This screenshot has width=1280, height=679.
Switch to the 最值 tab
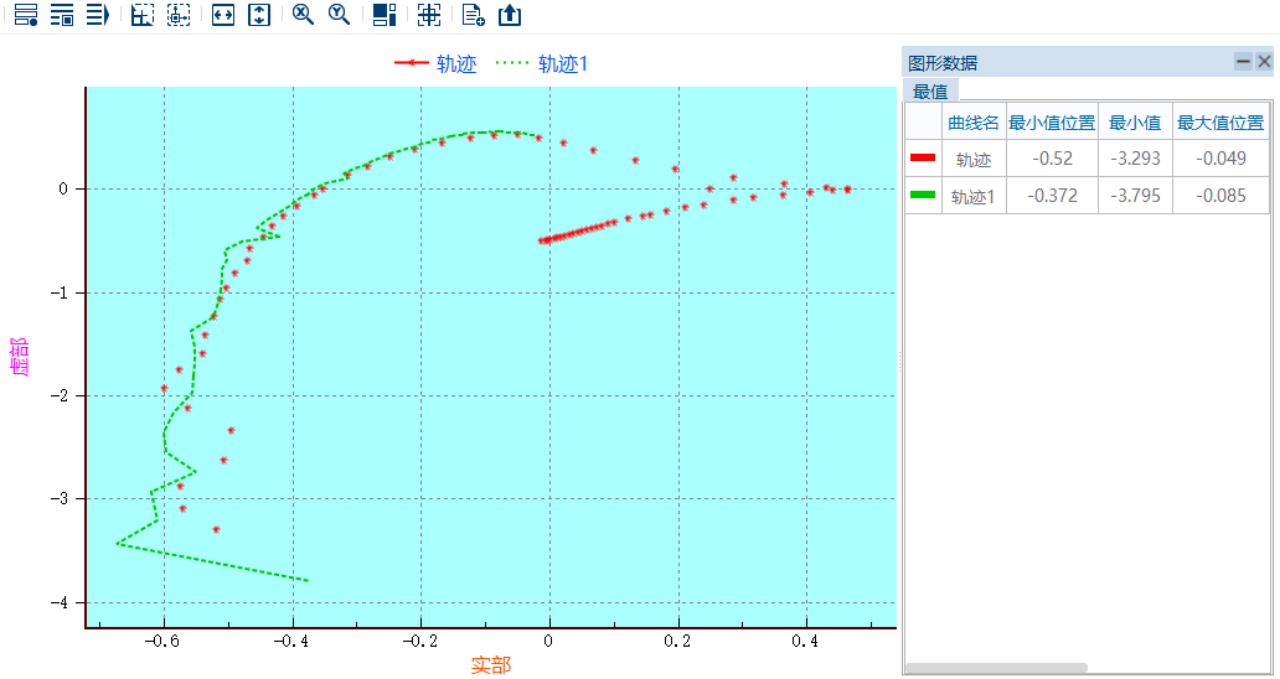click(930, 91)
